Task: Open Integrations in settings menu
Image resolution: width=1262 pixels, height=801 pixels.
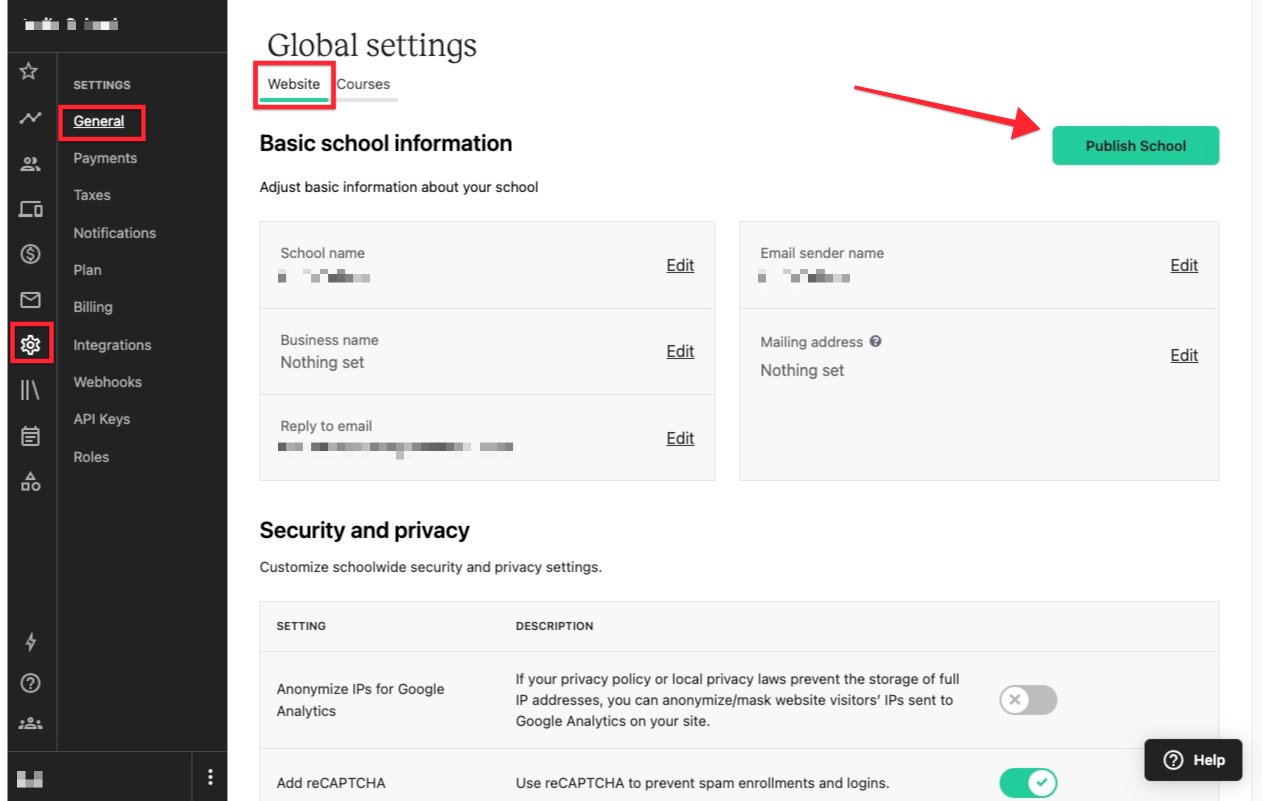Action: coord(112,345)
